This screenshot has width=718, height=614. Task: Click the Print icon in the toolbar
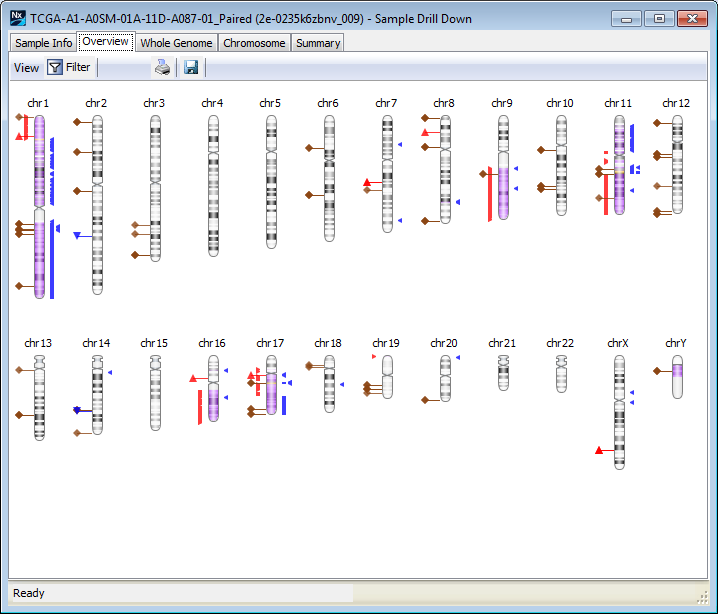pyautogui.click(x=162, y=67)
